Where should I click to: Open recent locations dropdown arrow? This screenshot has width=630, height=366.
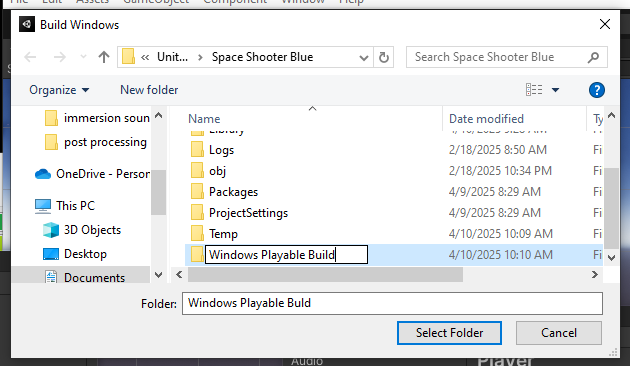tap(83, 57)
